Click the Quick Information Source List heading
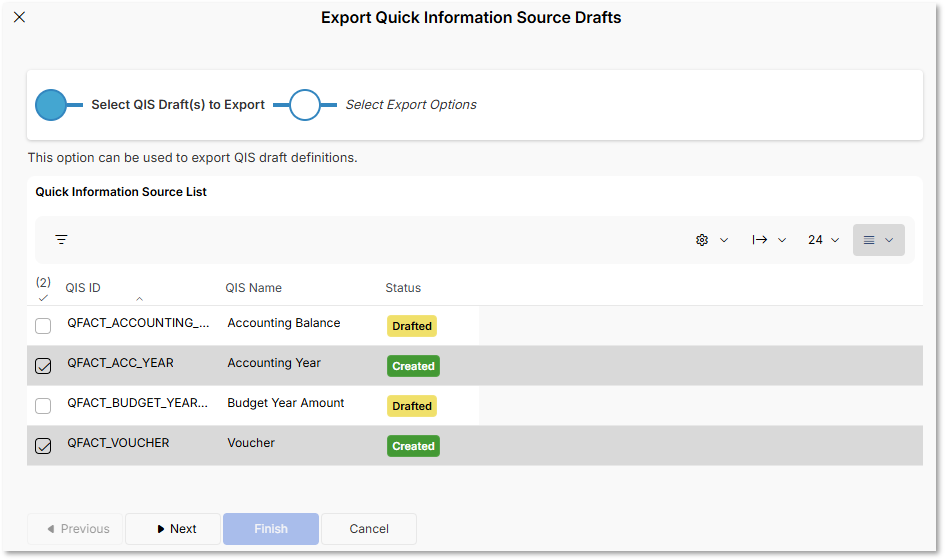 [x=121, y=192]
